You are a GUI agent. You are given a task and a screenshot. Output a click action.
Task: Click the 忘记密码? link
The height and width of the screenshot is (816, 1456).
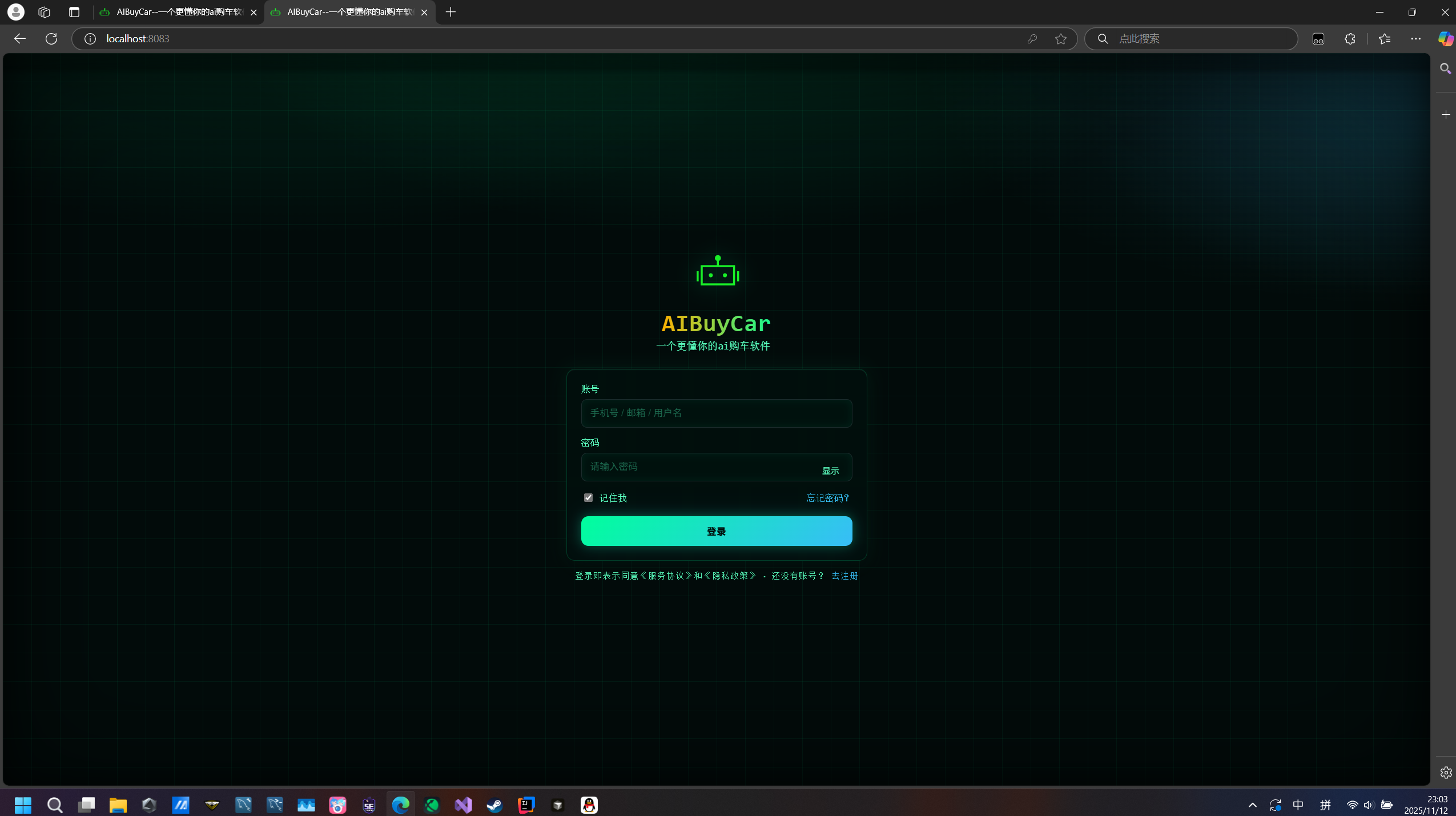pos(827,498)
